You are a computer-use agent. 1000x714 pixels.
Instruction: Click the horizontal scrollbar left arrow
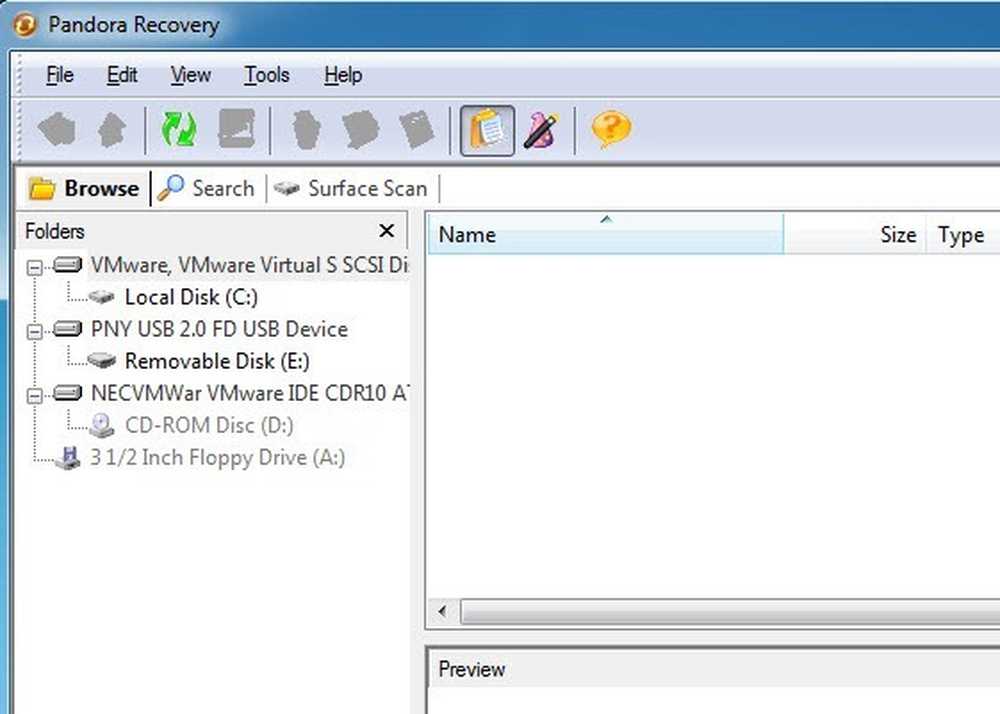click(x=443, y=612)
